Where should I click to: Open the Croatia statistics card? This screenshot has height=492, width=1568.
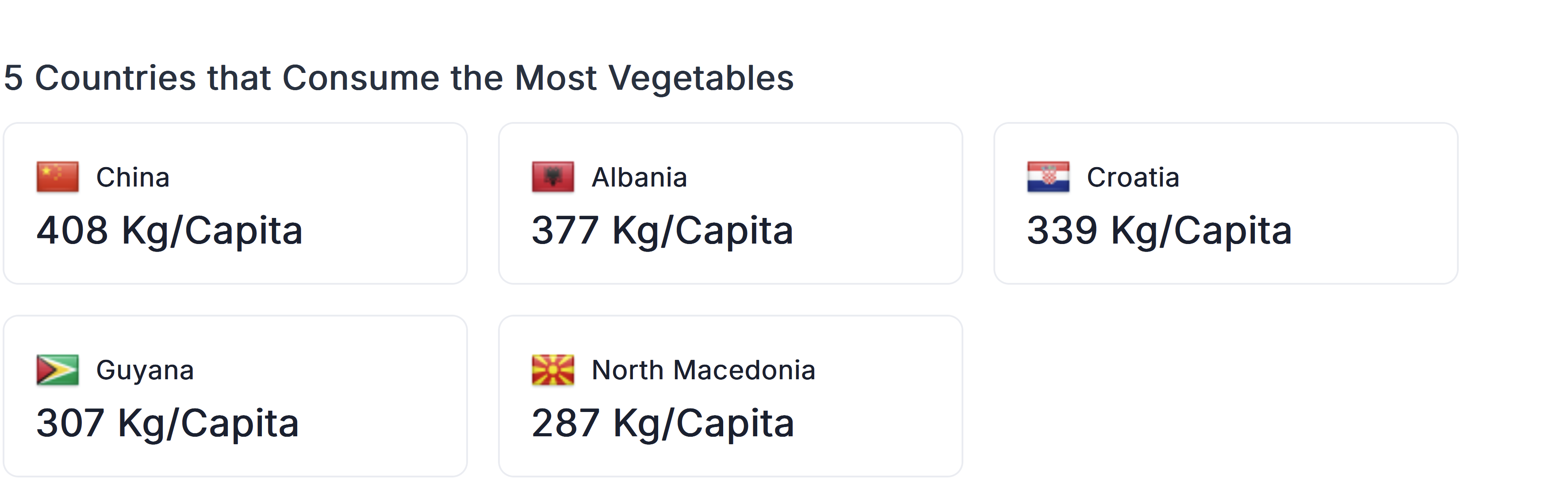click(x=1226, y=203)
